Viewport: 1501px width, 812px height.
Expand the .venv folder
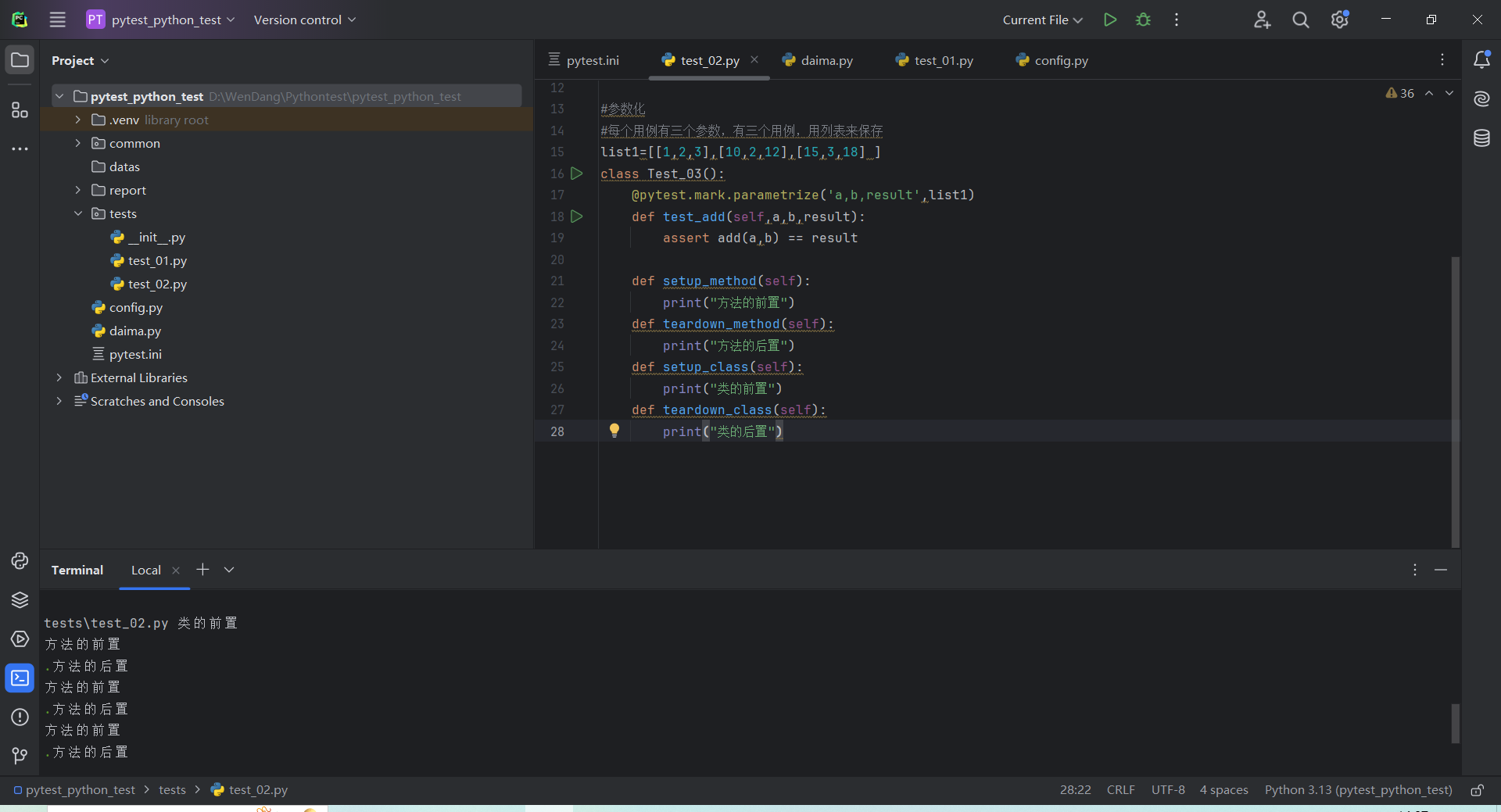(77, 120)
